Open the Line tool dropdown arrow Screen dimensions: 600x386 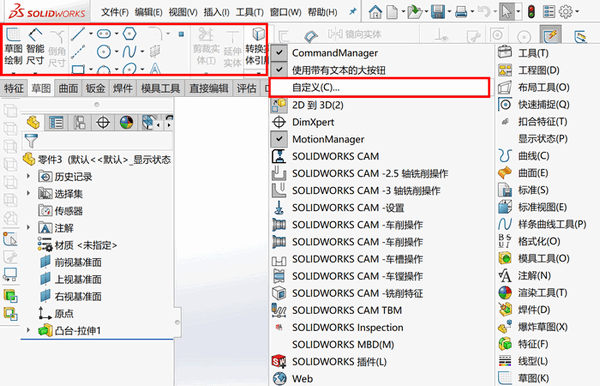[91, 34]
